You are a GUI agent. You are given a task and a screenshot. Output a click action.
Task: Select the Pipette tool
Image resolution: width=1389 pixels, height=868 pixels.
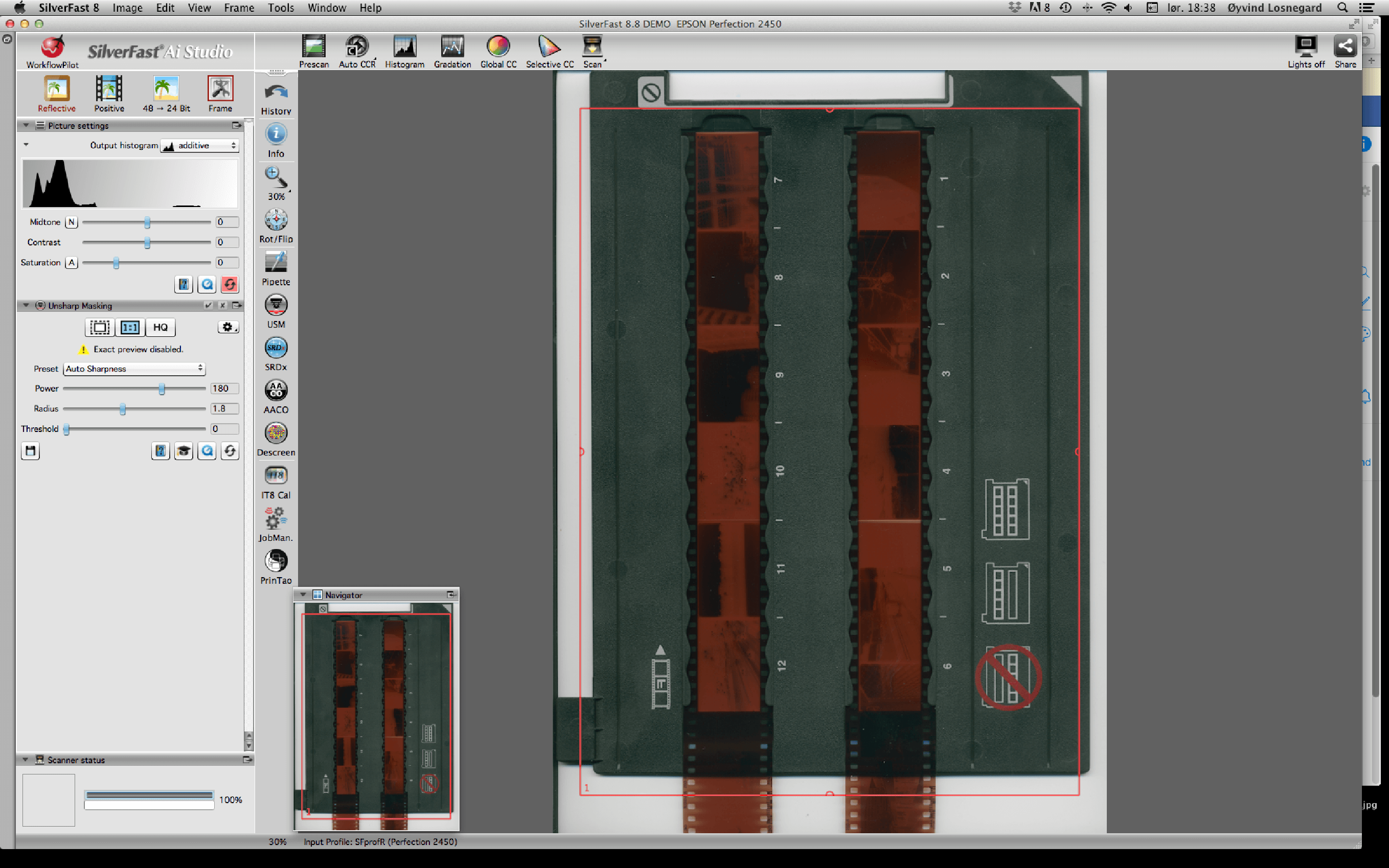click(276, 269)
